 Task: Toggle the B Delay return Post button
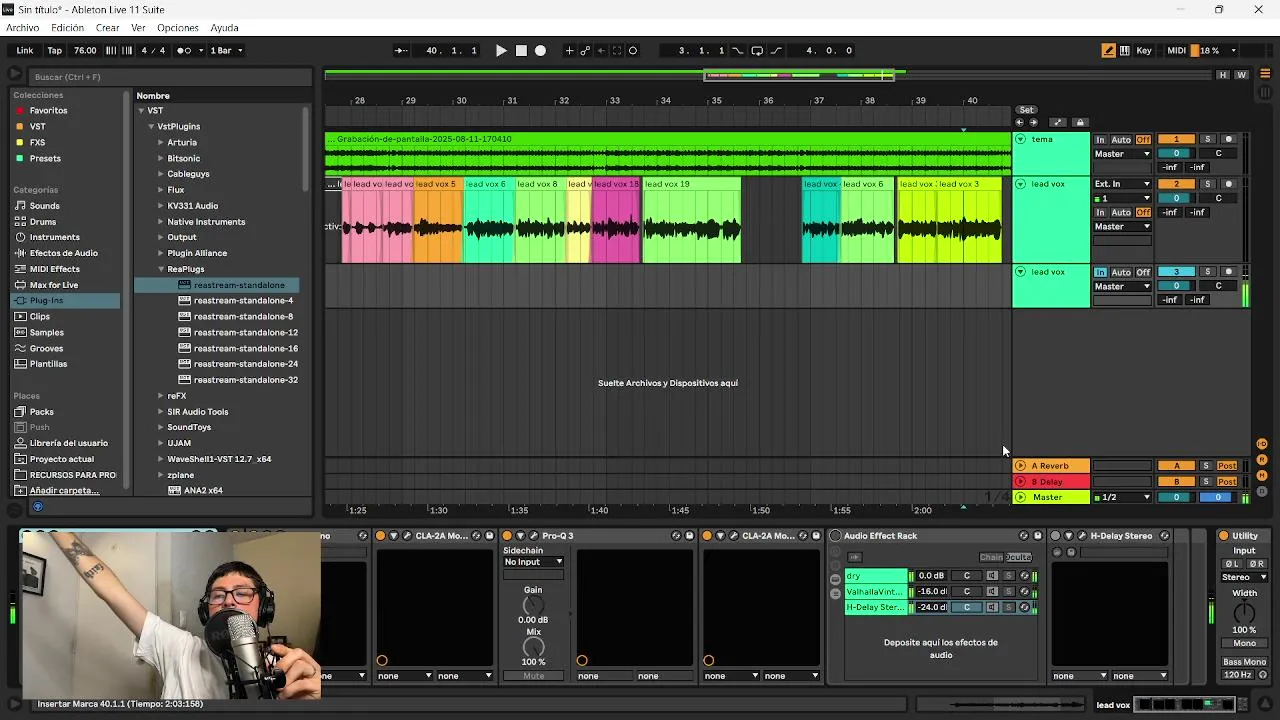pyautogui.click(x=1227, y=482)
